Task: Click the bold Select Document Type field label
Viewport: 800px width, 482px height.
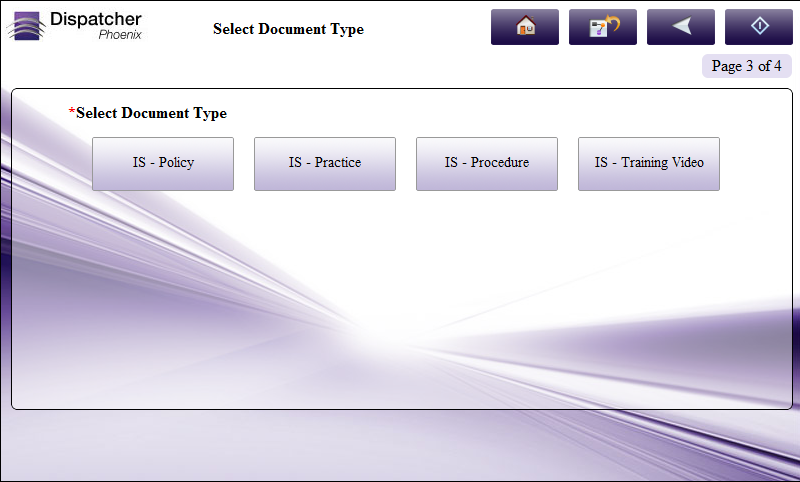Action: click(152, 113)
